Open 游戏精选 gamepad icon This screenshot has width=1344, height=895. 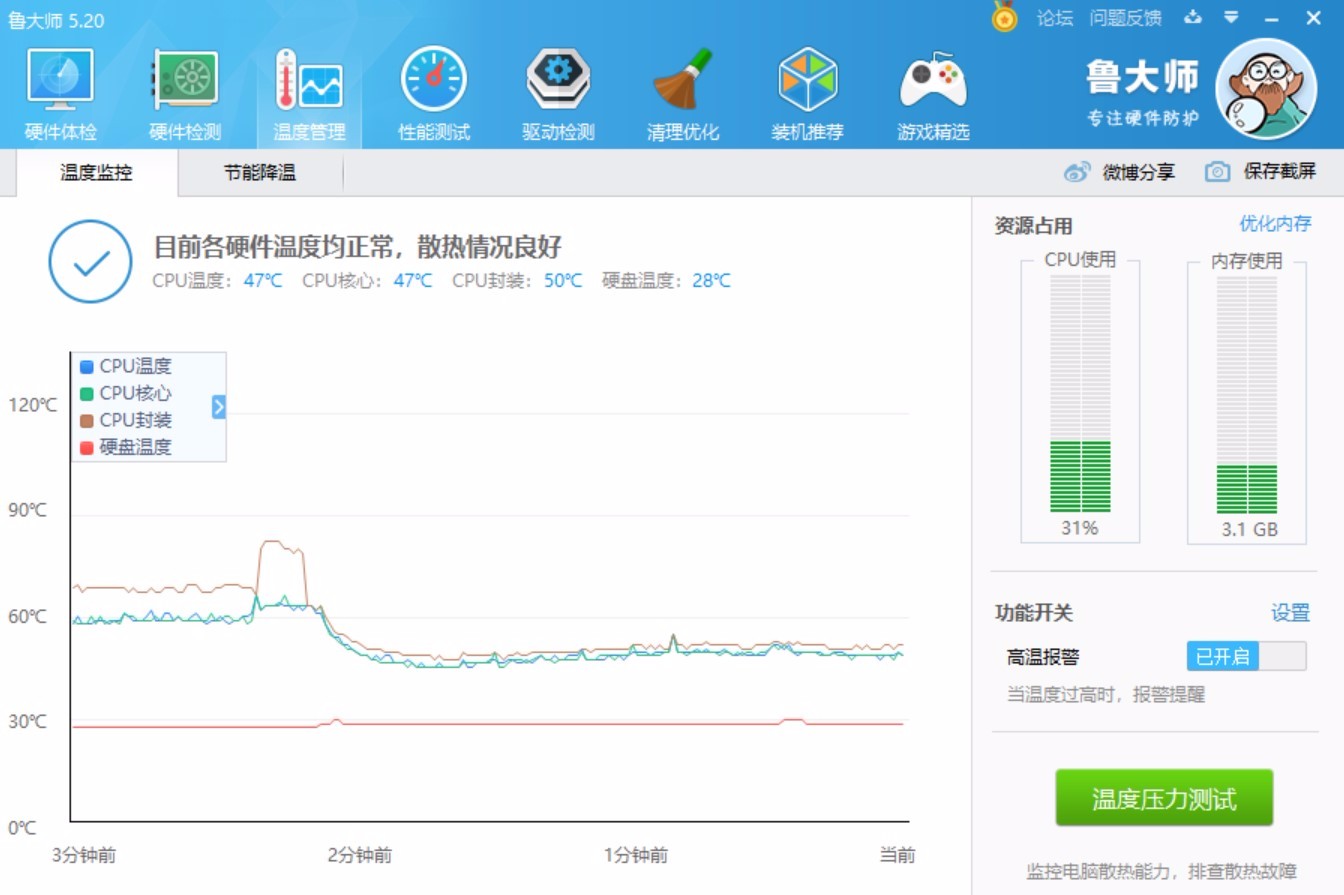(933, 80)
